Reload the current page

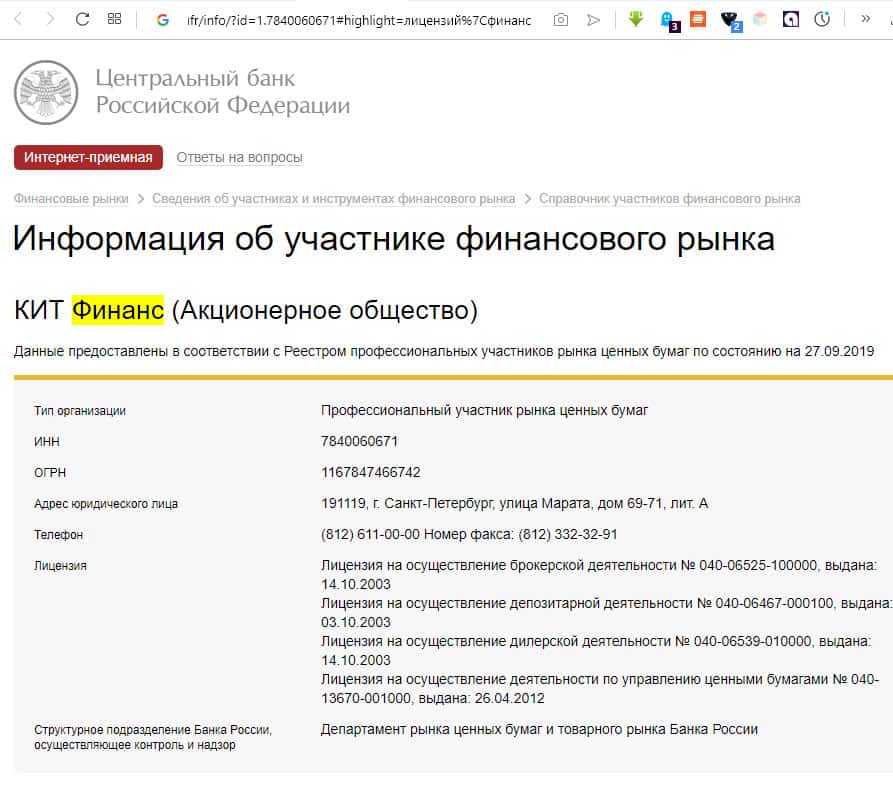(82, 19)
